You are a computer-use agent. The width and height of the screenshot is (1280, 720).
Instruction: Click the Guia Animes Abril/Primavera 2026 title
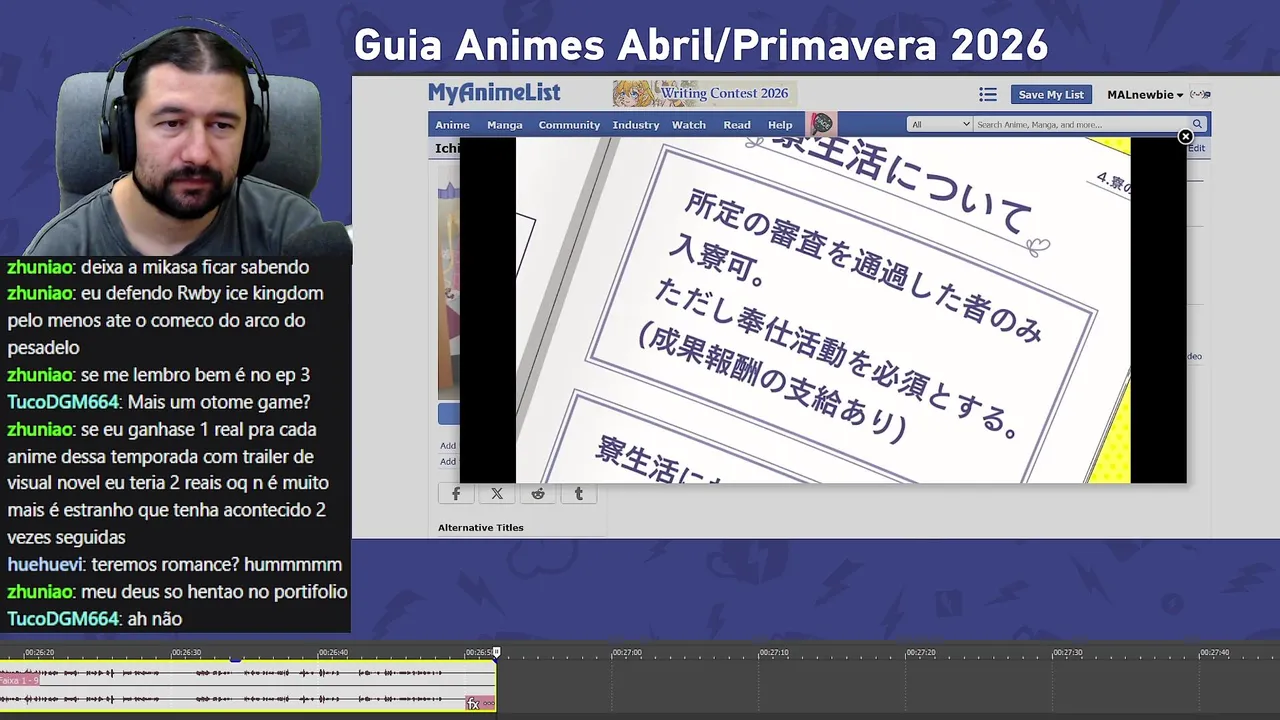pos(701,45)
